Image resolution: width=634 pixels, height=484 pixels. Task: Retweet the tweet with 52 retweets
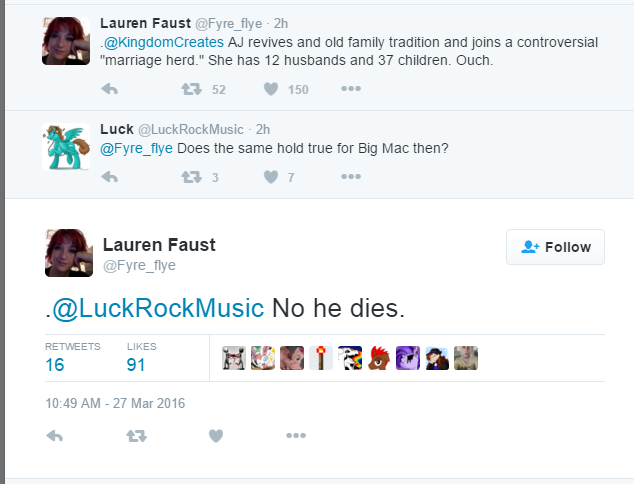point(190,89)
